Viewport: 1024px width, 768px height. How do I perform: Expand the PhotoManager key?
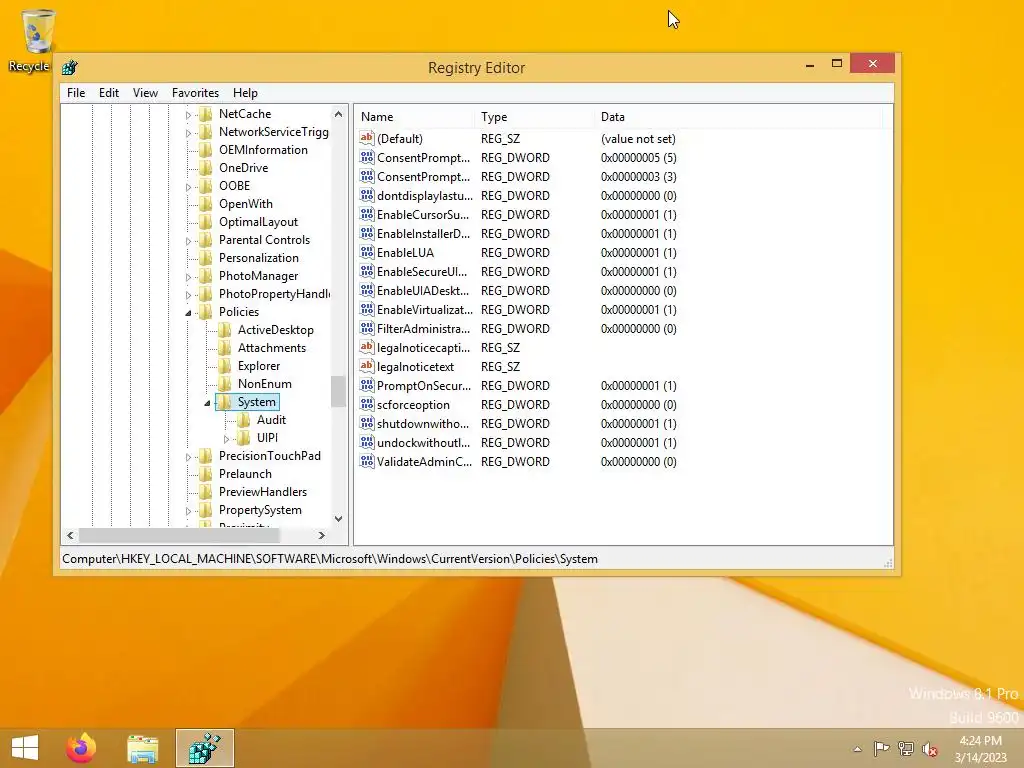[188, 277]
